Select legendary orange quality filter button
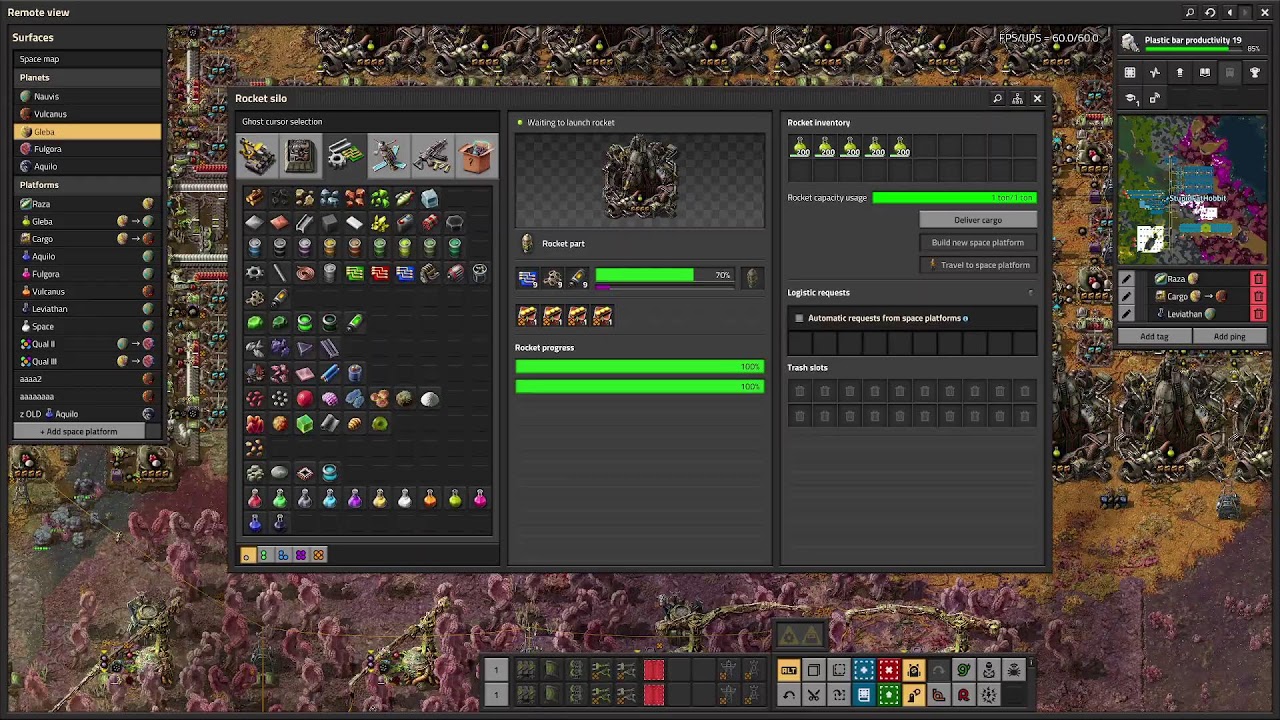The image size is (1280, 720). pyautogui.click(x=318, y=555)
